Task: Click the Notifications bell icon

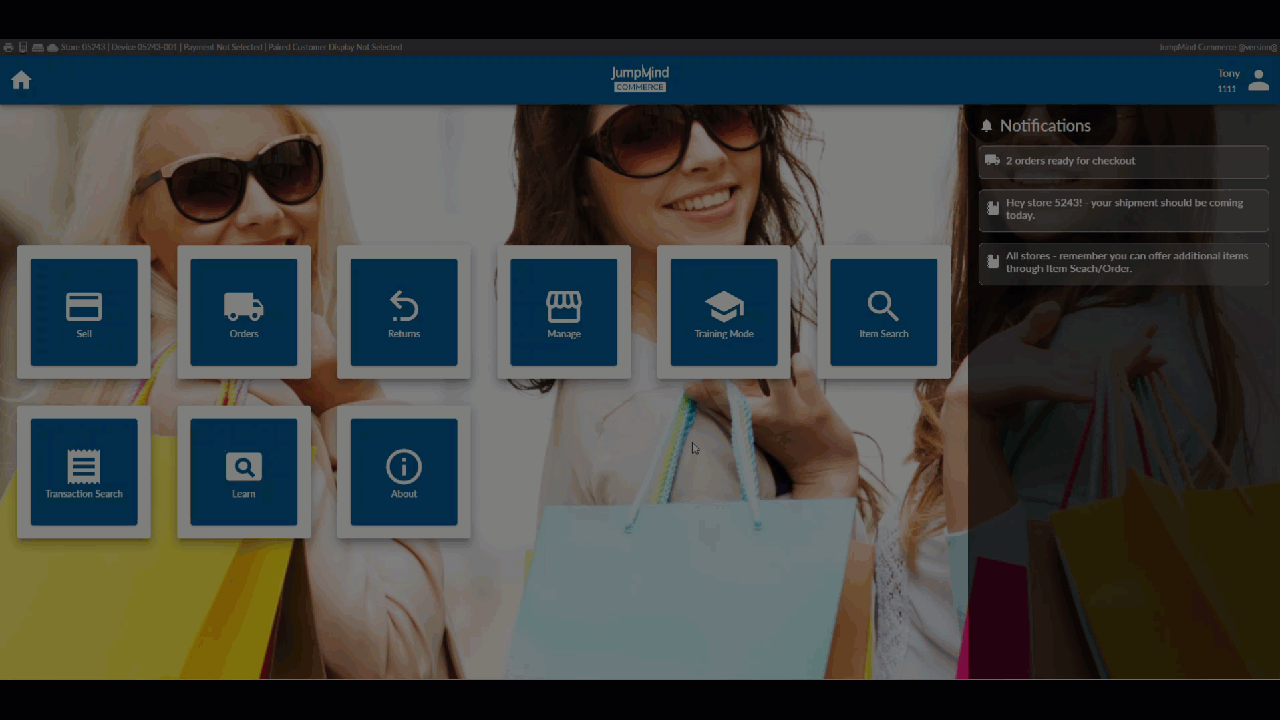Action: tap(987, 126)
